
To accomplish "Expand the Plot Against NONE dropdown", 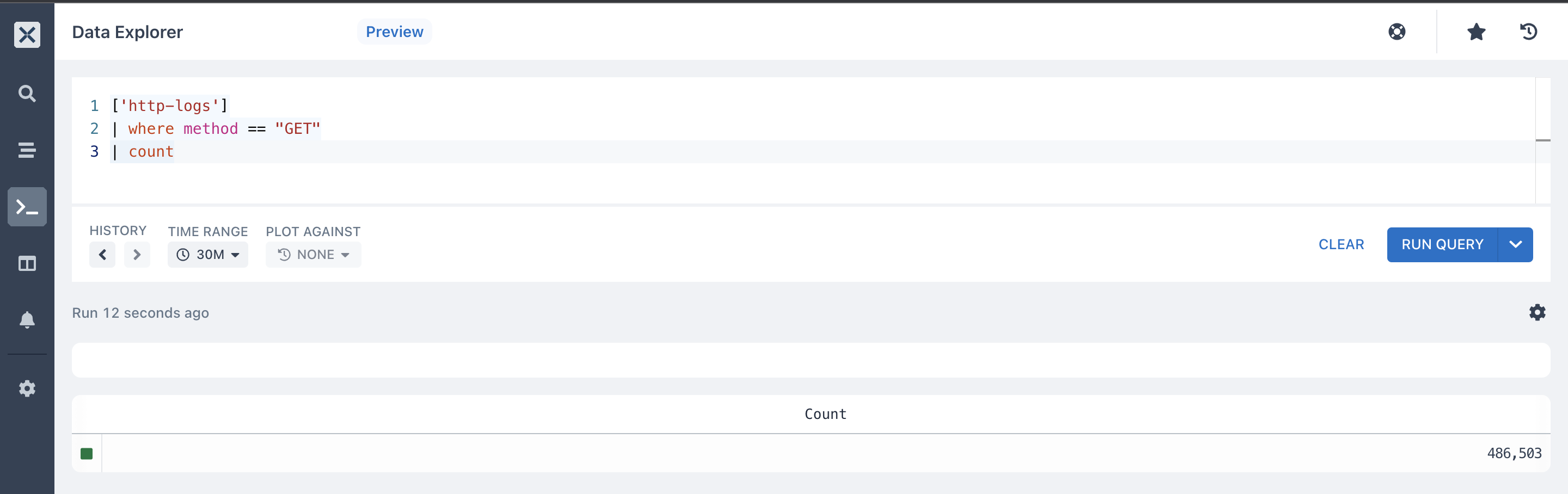I will (313, 254).
